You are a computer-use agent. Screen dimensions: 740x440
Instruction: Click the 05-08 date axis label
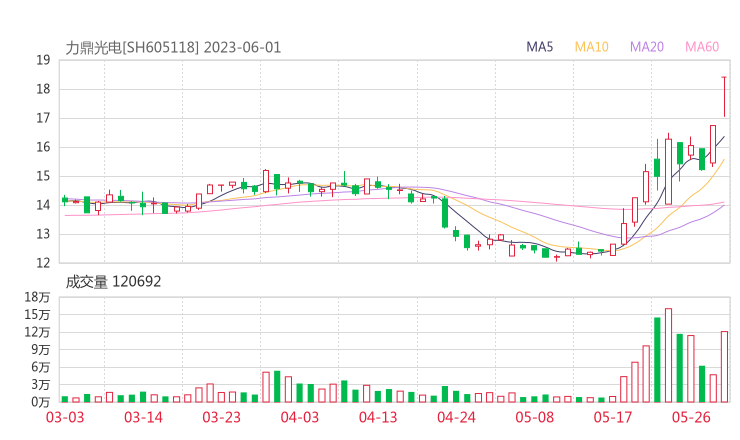click(x=535, y=417)
